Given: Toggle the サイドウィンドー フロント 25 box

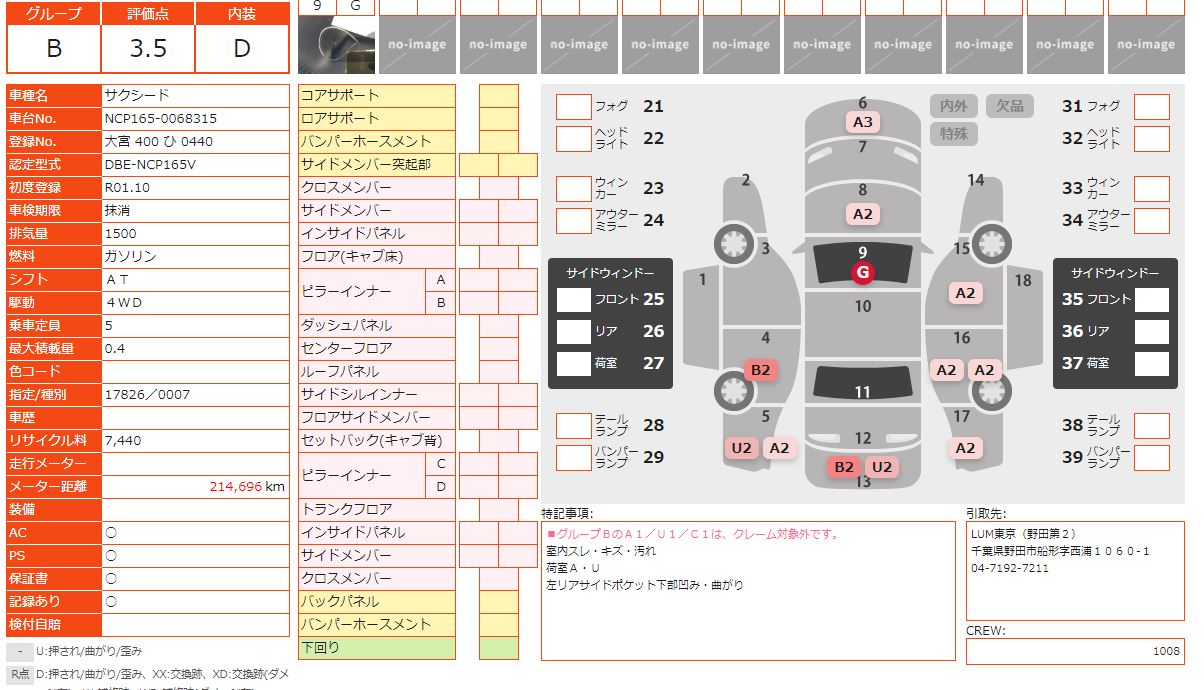Looking at the screenshot, I should pyautogui.click(x=574, y=299).
